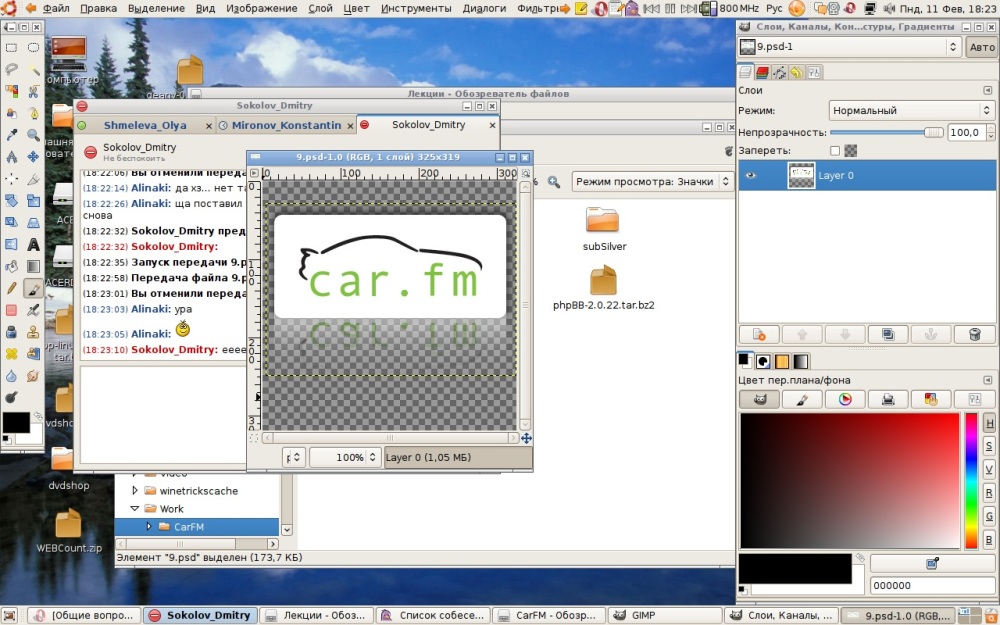The width and height of the screenshot is (1000, 625).
Task: Select the Smudge tool
Action: pos(33,376)
